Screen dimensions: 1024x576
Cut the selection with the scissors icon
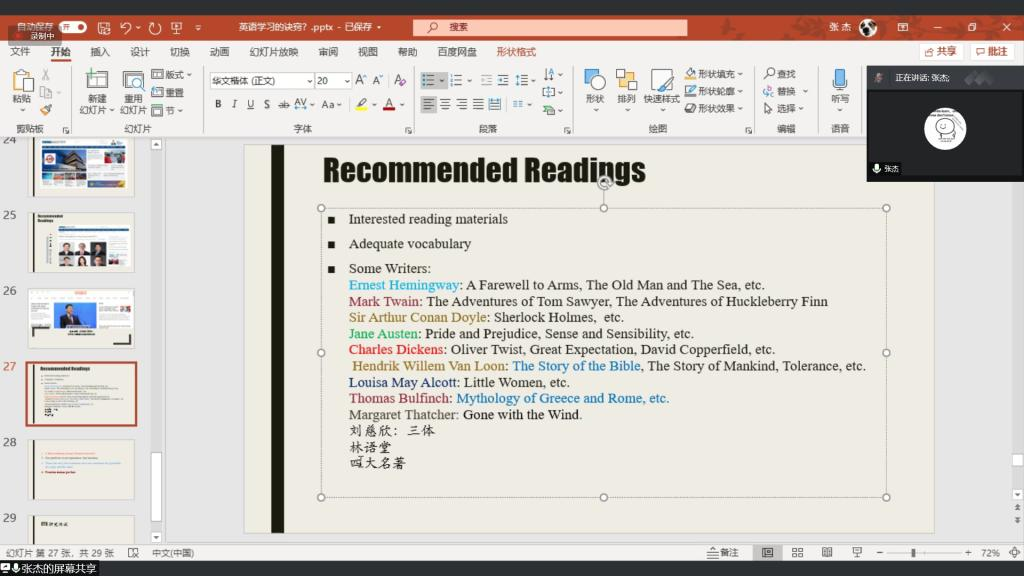46,74
